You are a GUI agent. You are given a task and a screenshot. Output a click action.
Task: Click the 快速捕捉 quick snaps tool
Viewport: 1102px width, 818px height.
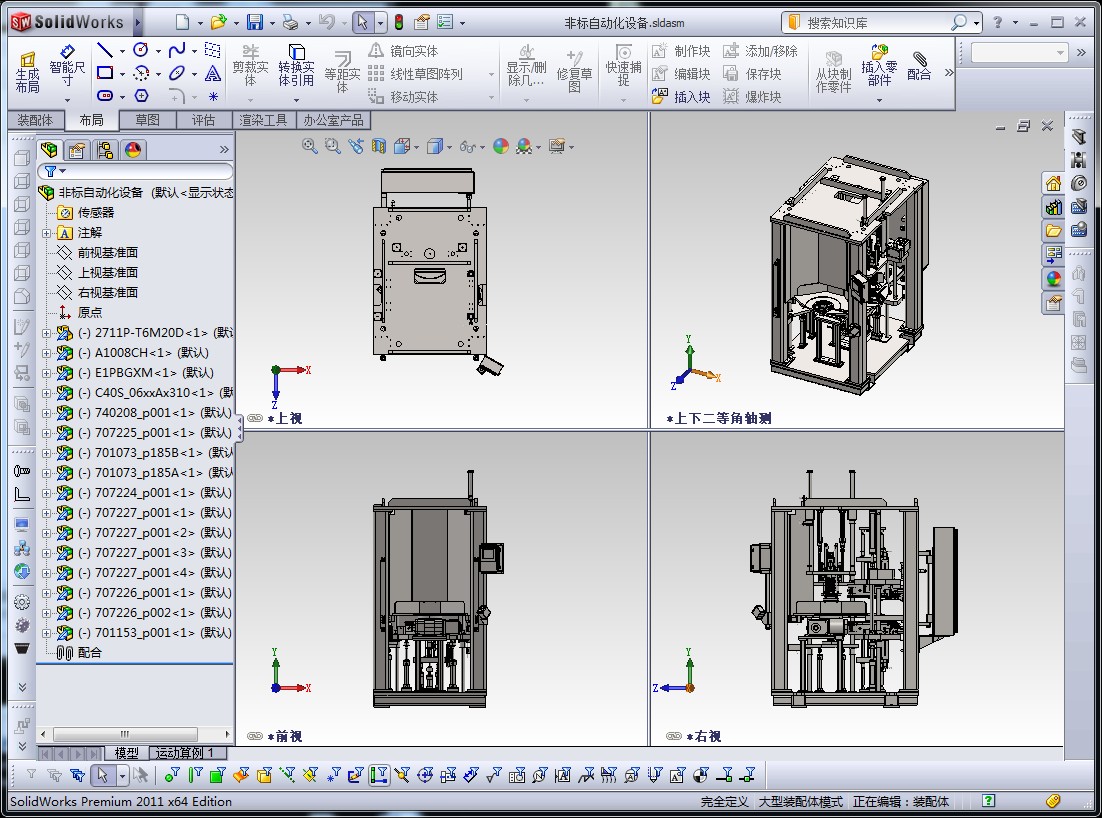[623, 67]
